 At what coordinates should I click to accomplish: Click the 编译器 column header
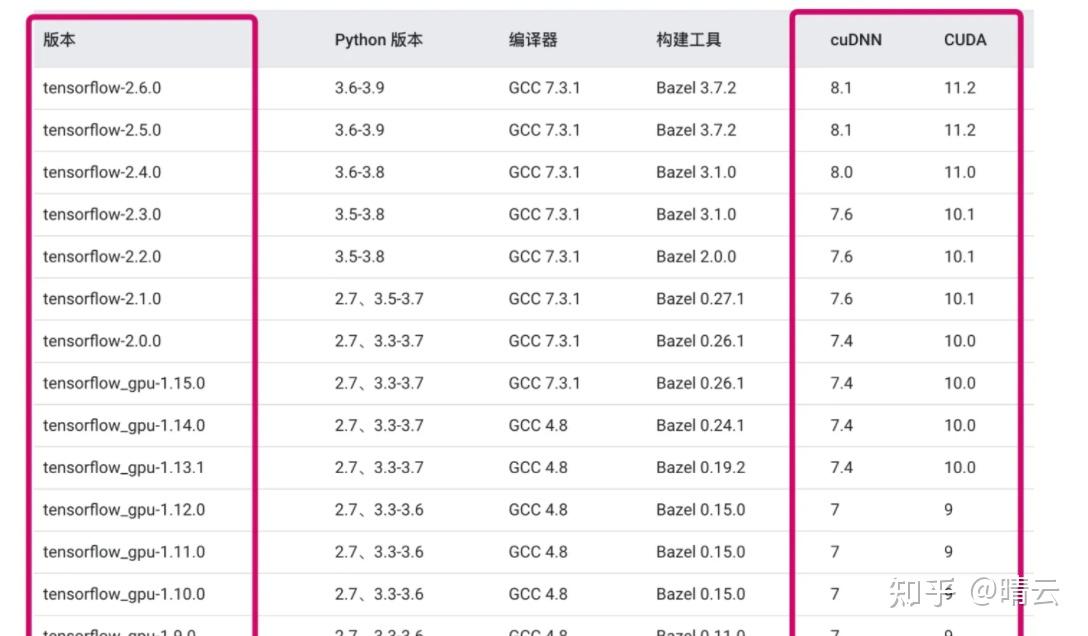533,40
